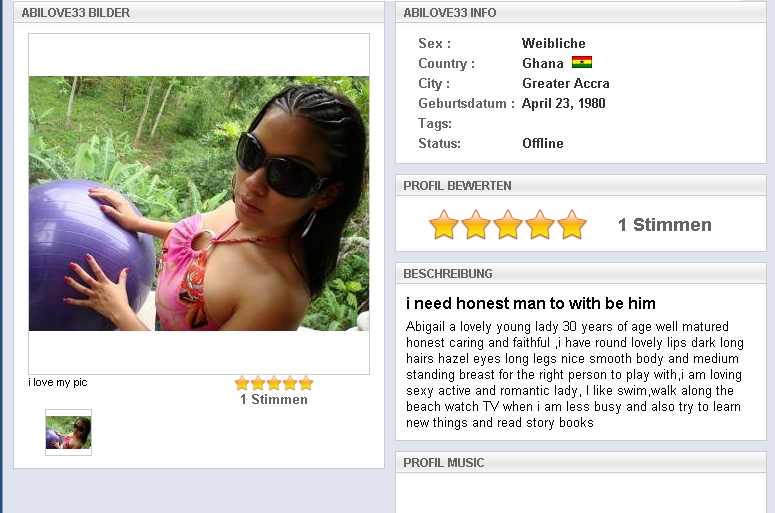Click the PROFIL MUSIC section header

581,462
